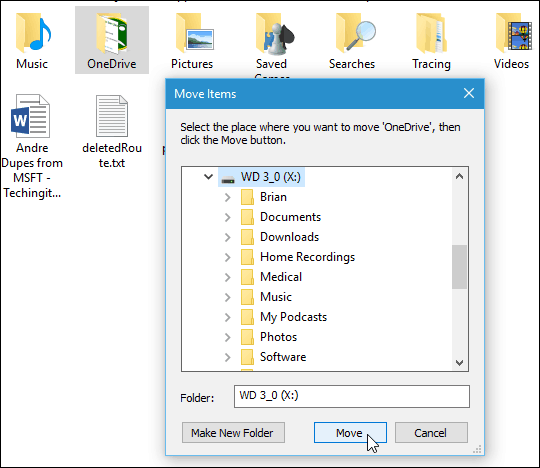Click the 'Tracing' folder name label
The image size is (540, 468).
[x=431, y=64]
